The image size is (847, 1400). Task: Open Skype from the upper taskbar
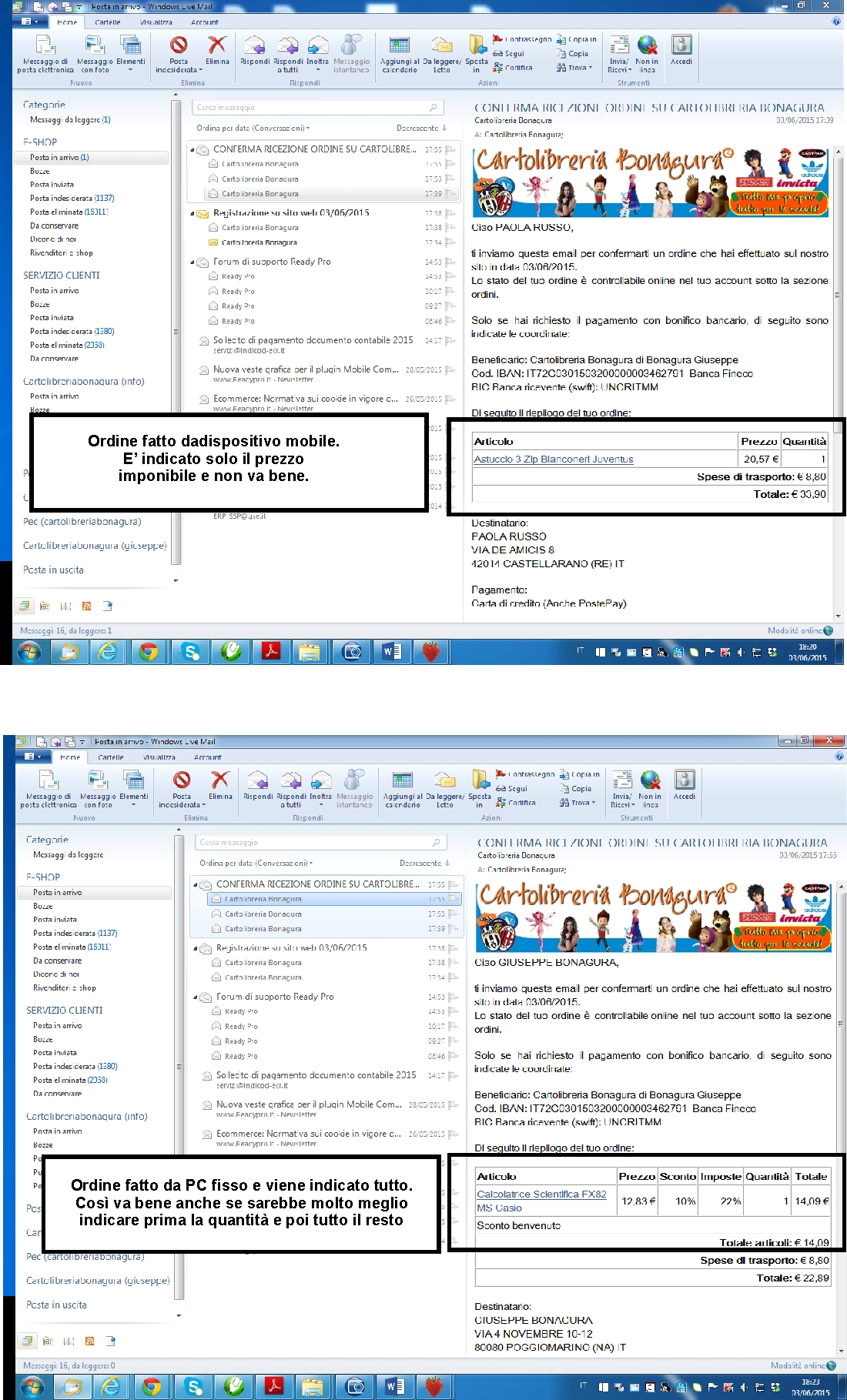pyautogui.click(x=190, y=652)
